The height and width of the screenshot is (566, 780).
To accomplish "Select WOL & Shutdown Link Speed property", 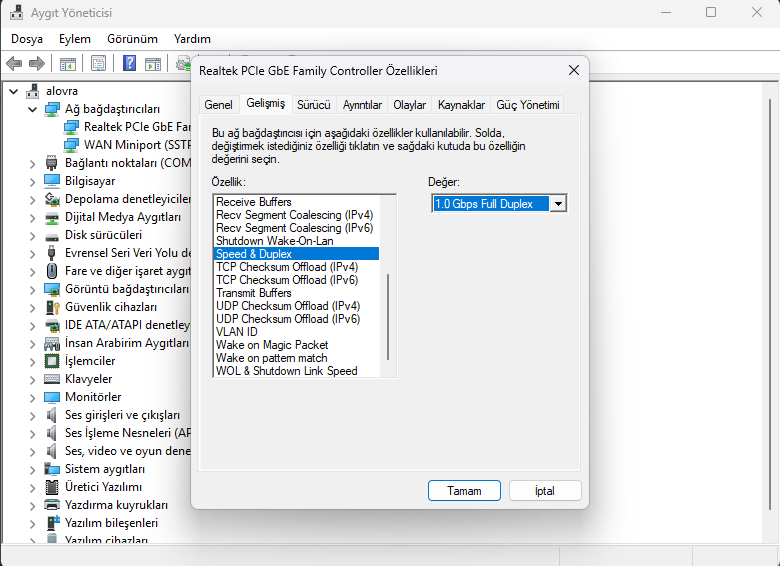I will 296,371.
